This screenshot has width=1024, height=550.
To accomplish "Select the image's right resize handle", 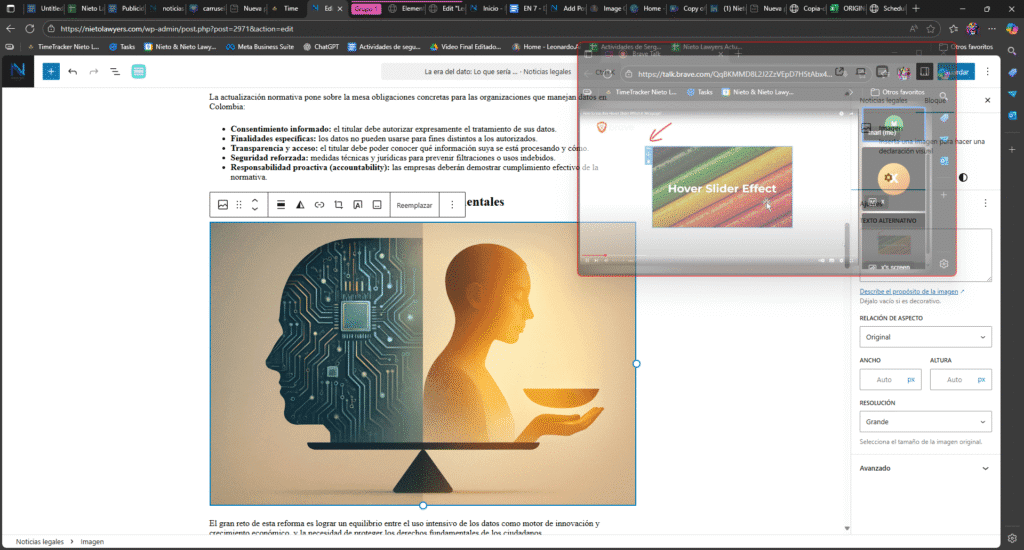I will [x=636, y=364].
